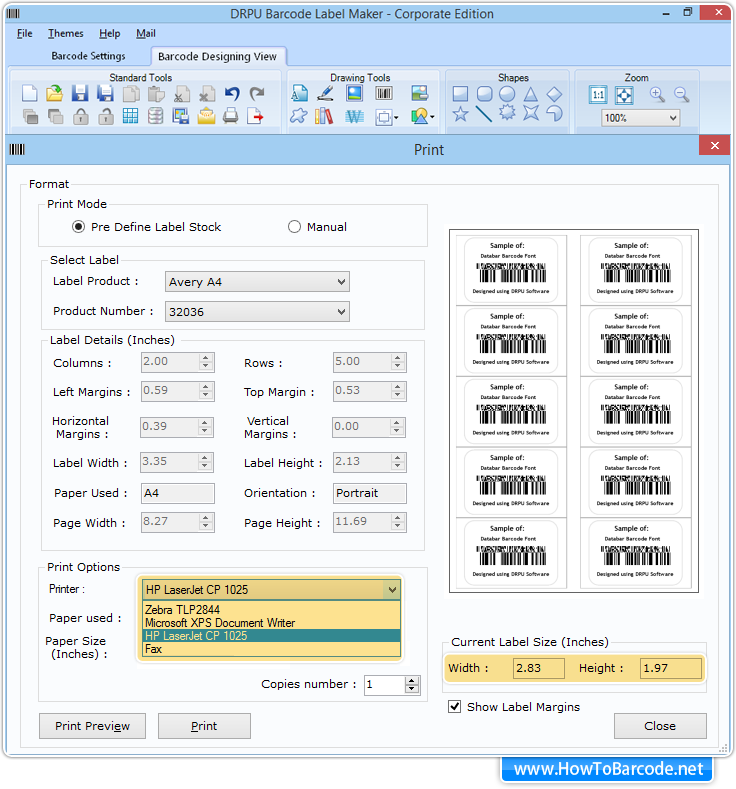The height and width of the screenshot is (789, 736).
Task: Click the Print Preview button
Action: [x=93, y=726]
